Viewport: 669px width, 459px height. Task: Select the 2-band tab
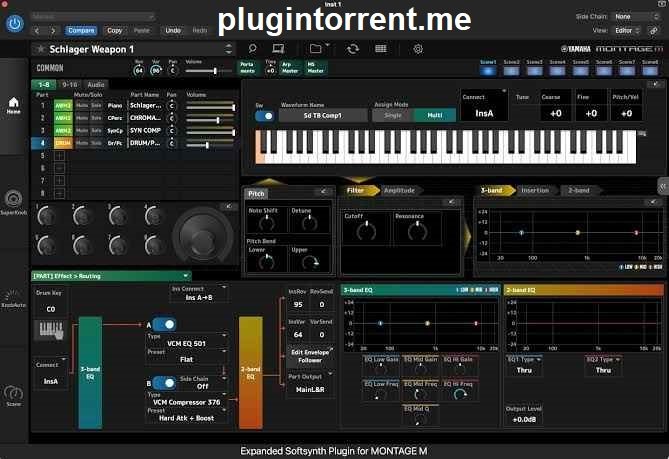click(579, 190)
